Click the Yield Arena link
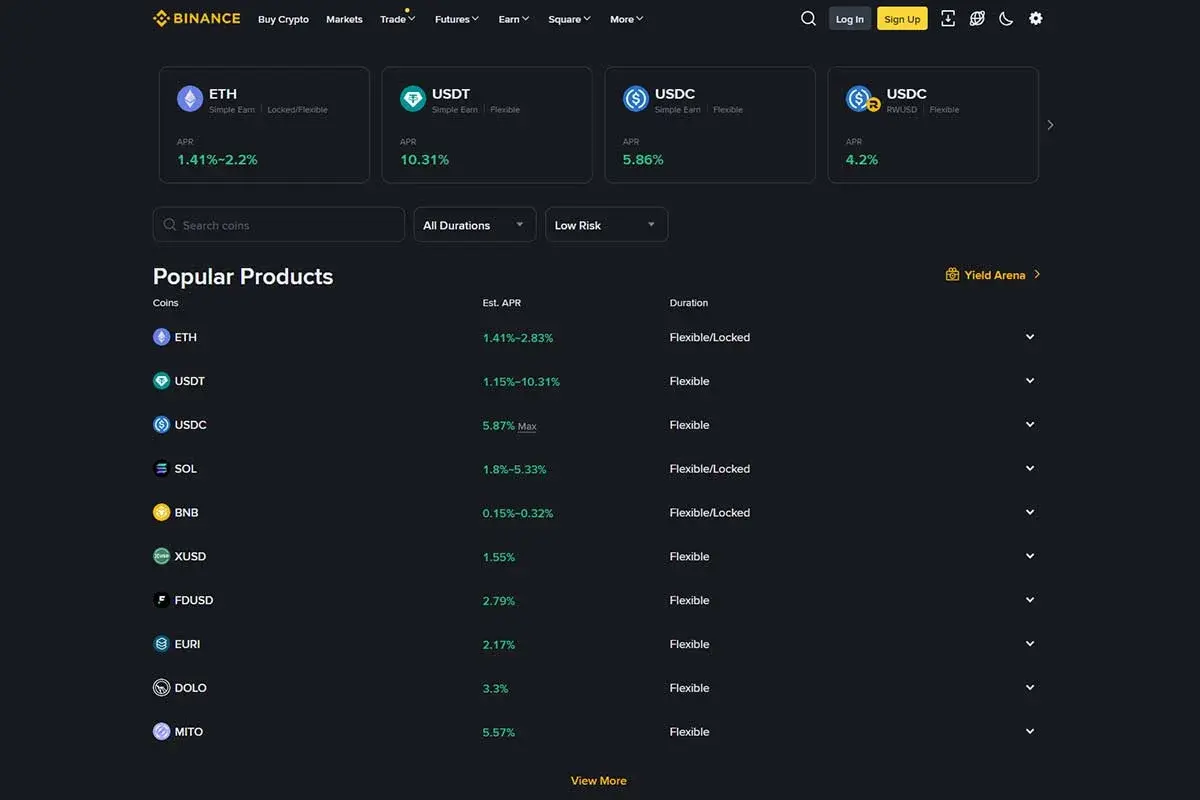Screen dimensions: 1200x800 tap(993, 275)
